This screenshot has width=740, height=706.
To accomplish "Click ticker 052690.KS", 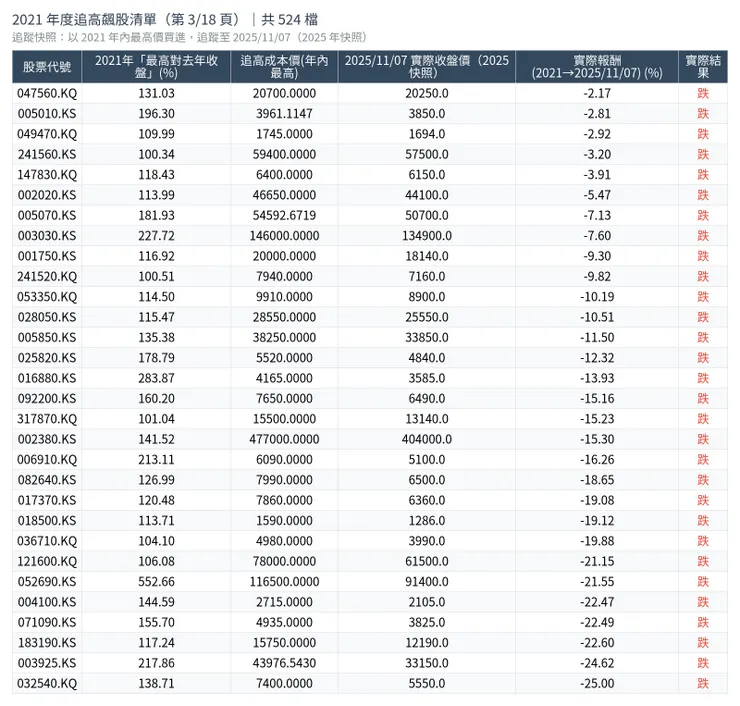I will point(47,581).
